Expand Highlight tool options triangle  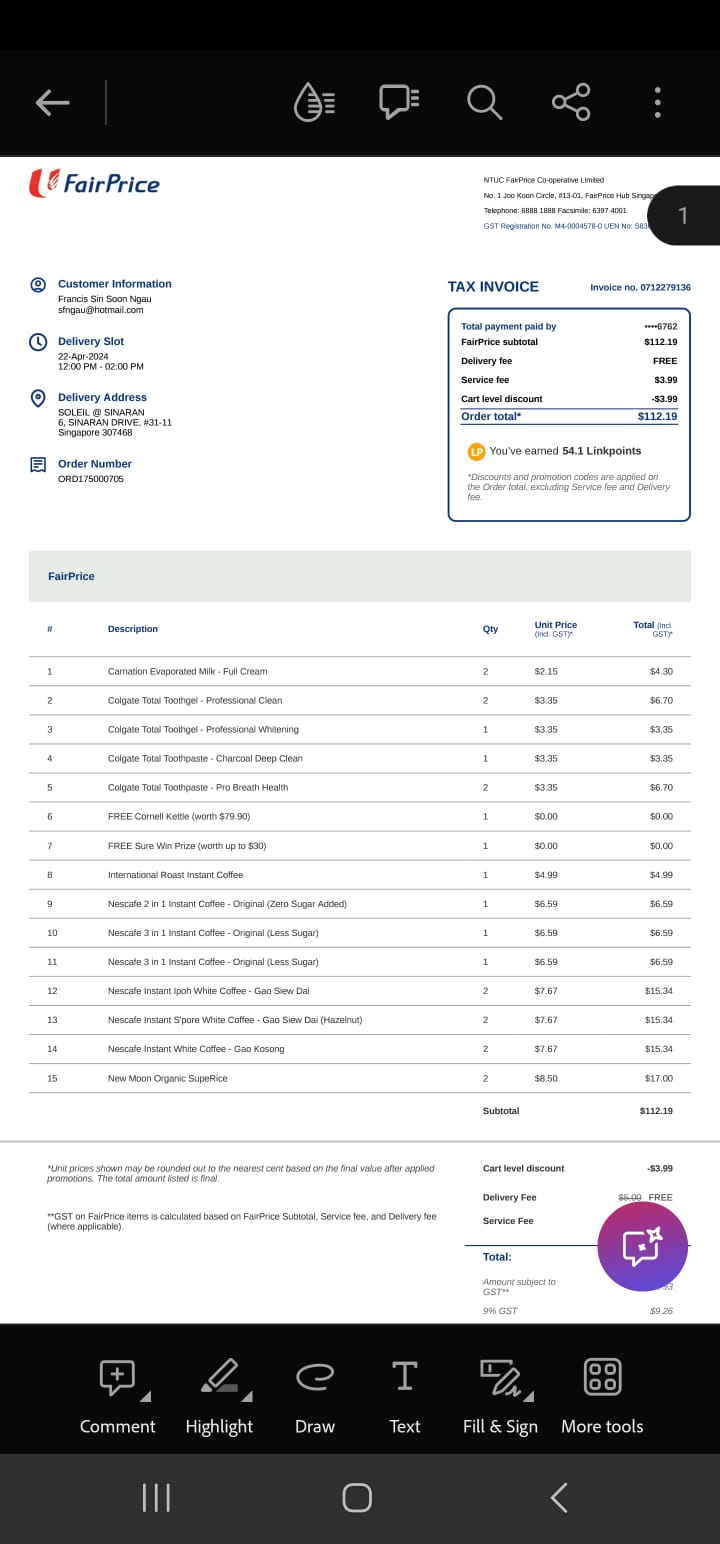pyautogui.click(x=247, y=1396)
